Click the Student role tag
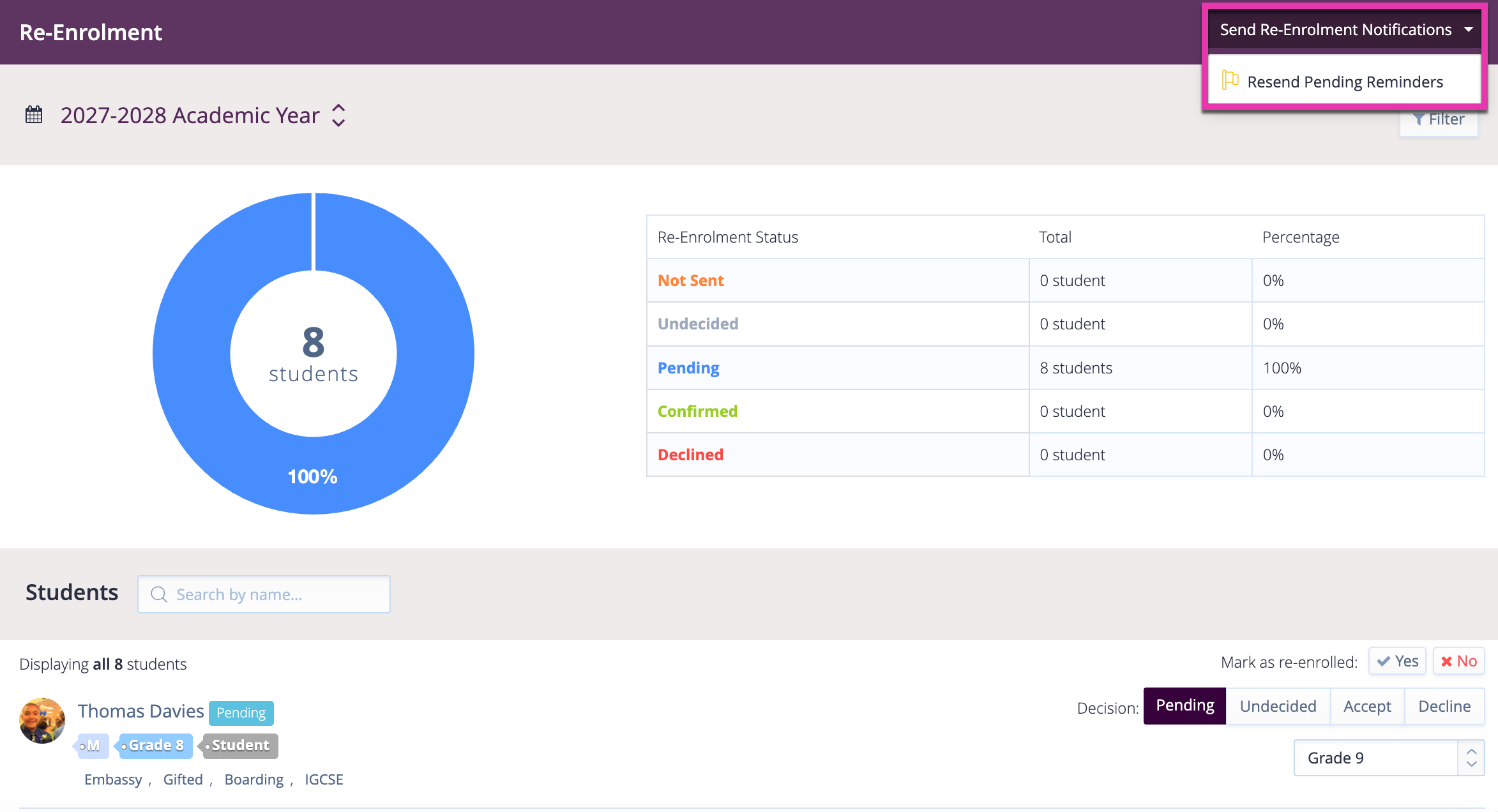The image size is (1498, 812). pyautogui.click(x=239, y=746)
